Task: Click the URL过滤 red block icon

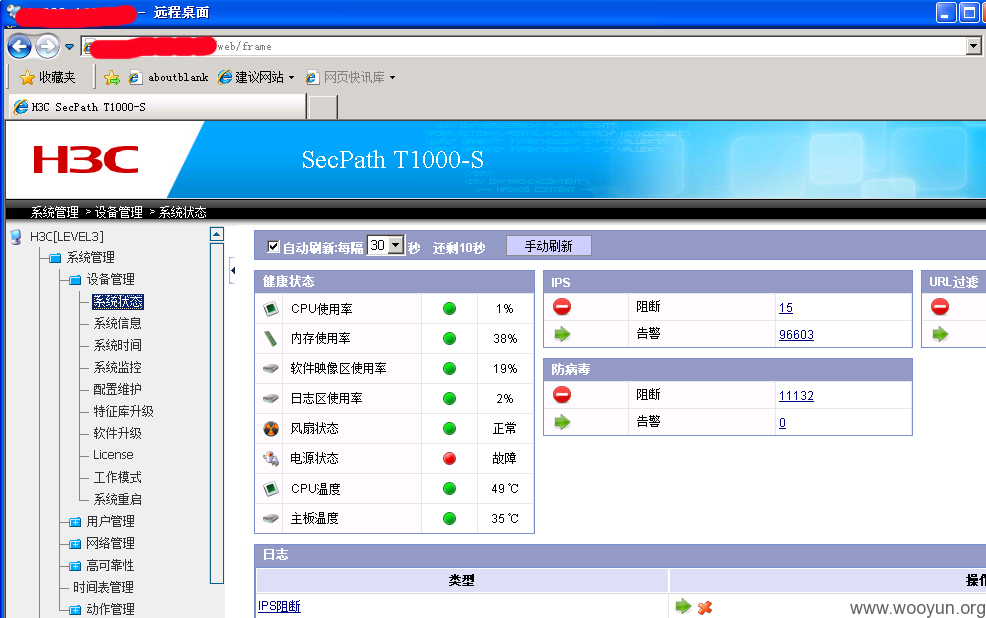Action: point(940,307)
